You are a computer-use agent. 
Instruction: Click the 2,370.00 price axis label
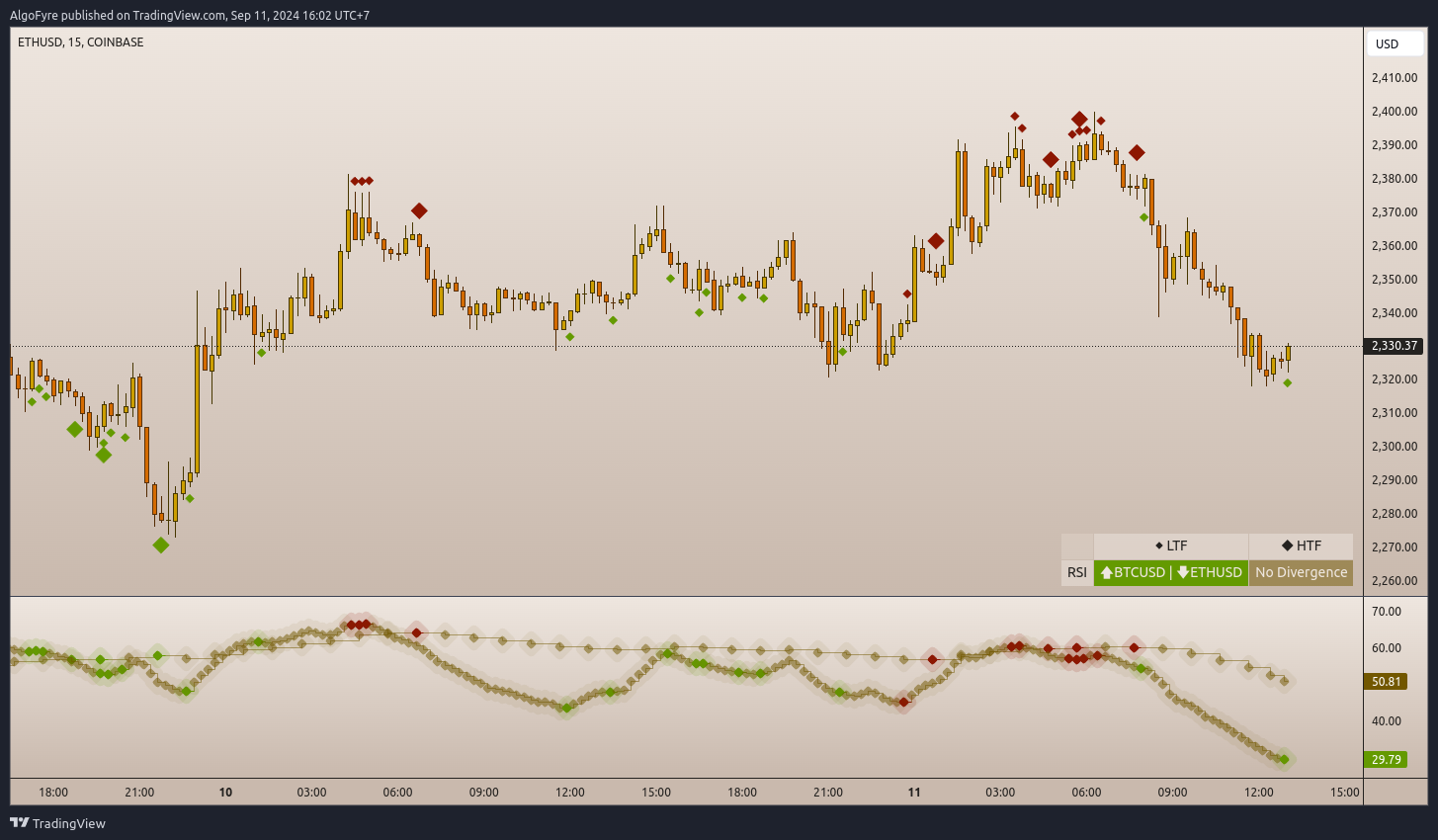(1395, 212)
